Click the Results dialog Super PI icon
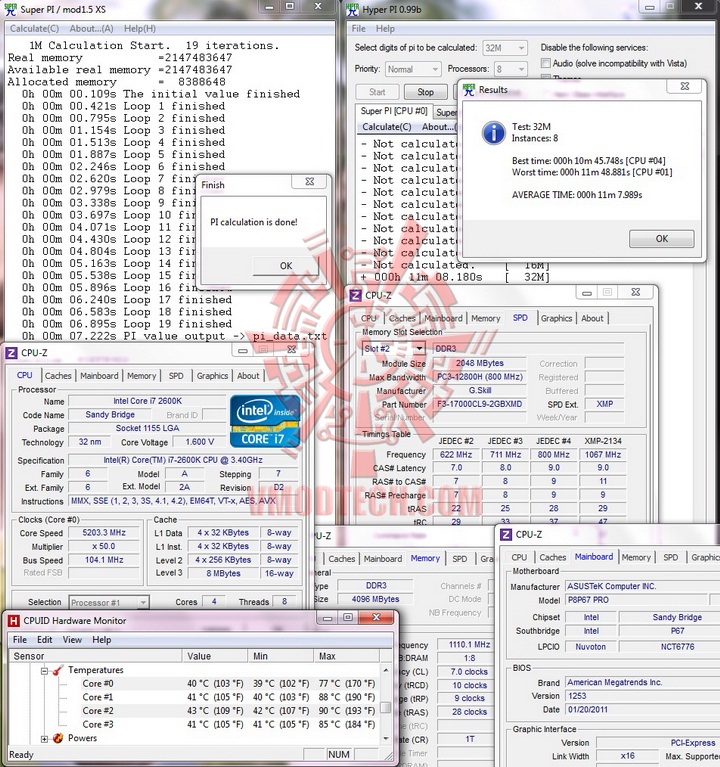 point(469,90)
